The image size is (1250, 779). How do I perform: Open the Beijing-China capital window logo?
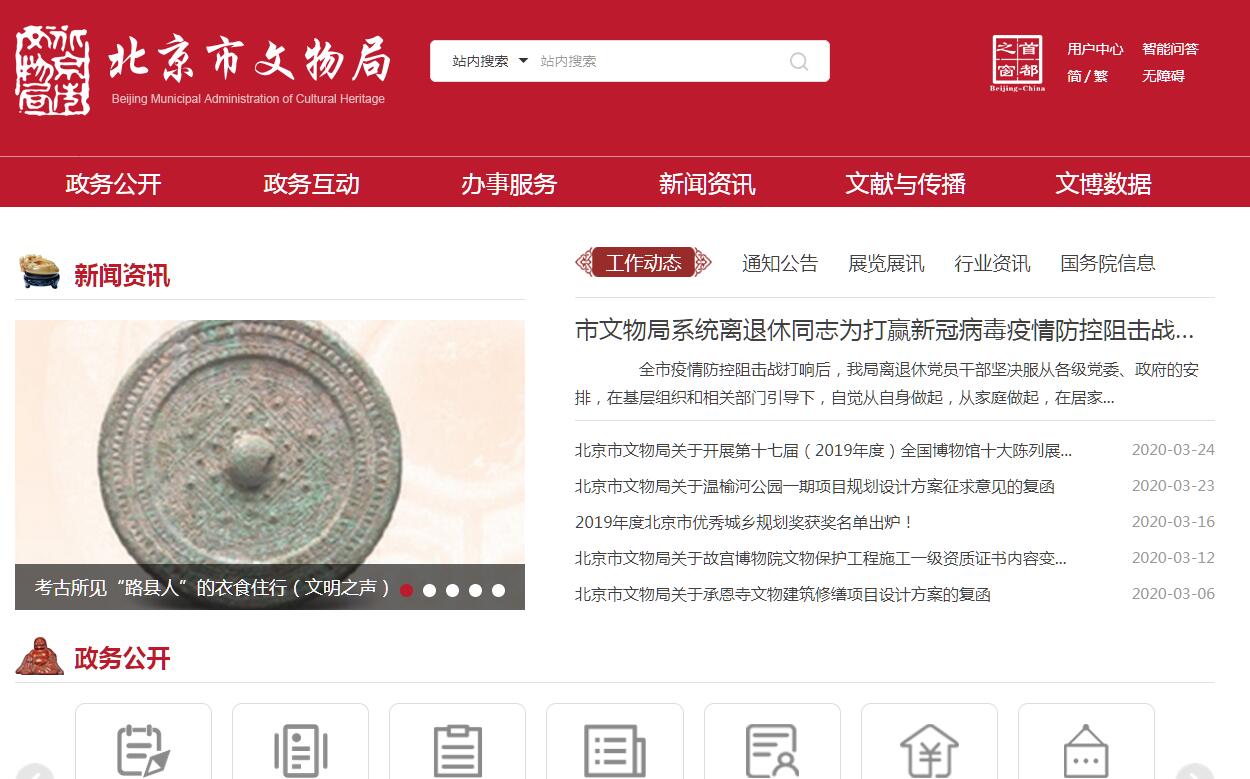click(1017, 63)
